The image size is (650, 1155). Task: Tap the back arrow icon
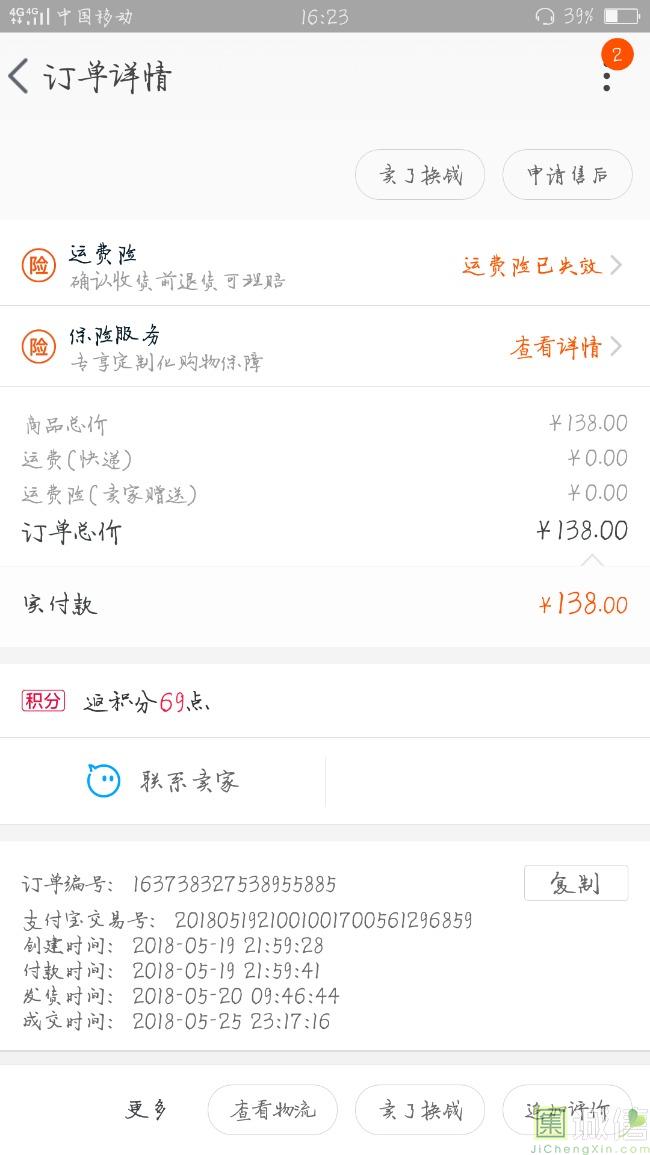[x=19, y=77]
